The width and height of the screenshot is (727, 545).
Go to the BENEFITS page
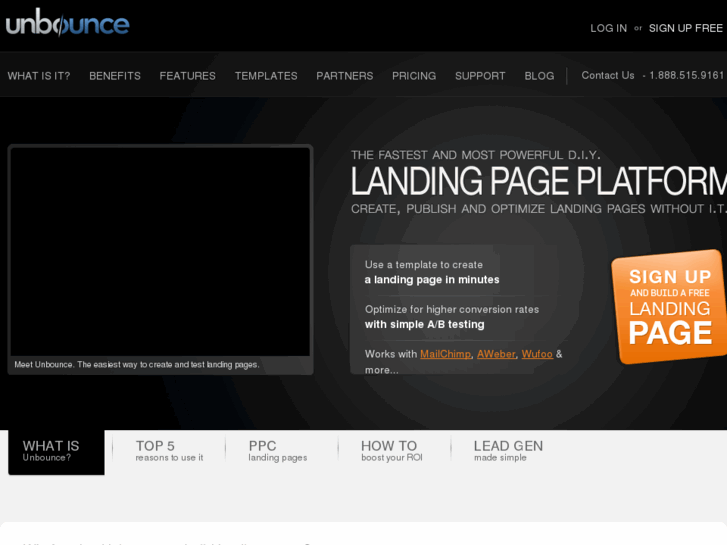[x=115, y=76]
